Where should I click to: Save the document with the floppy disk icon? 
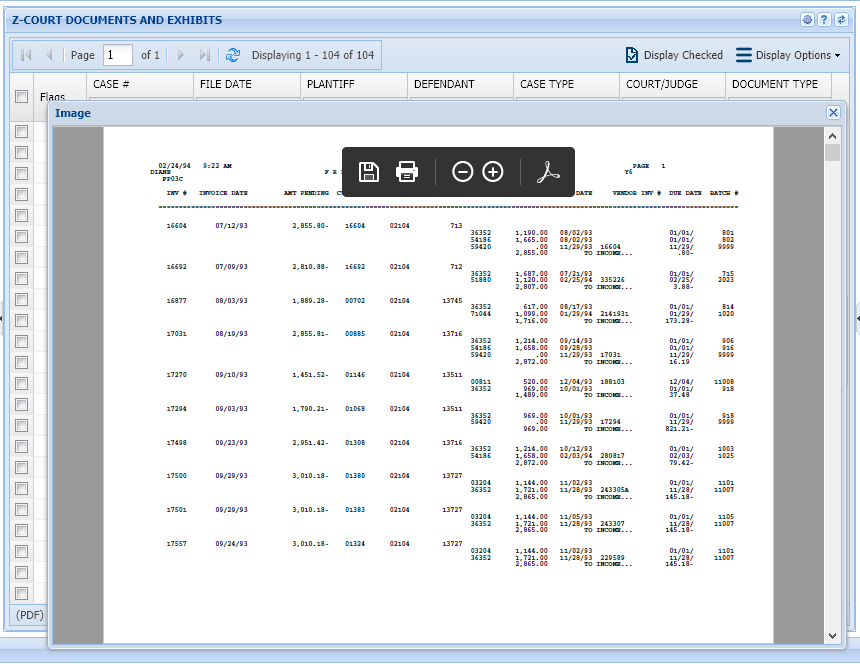click(369, 172)
